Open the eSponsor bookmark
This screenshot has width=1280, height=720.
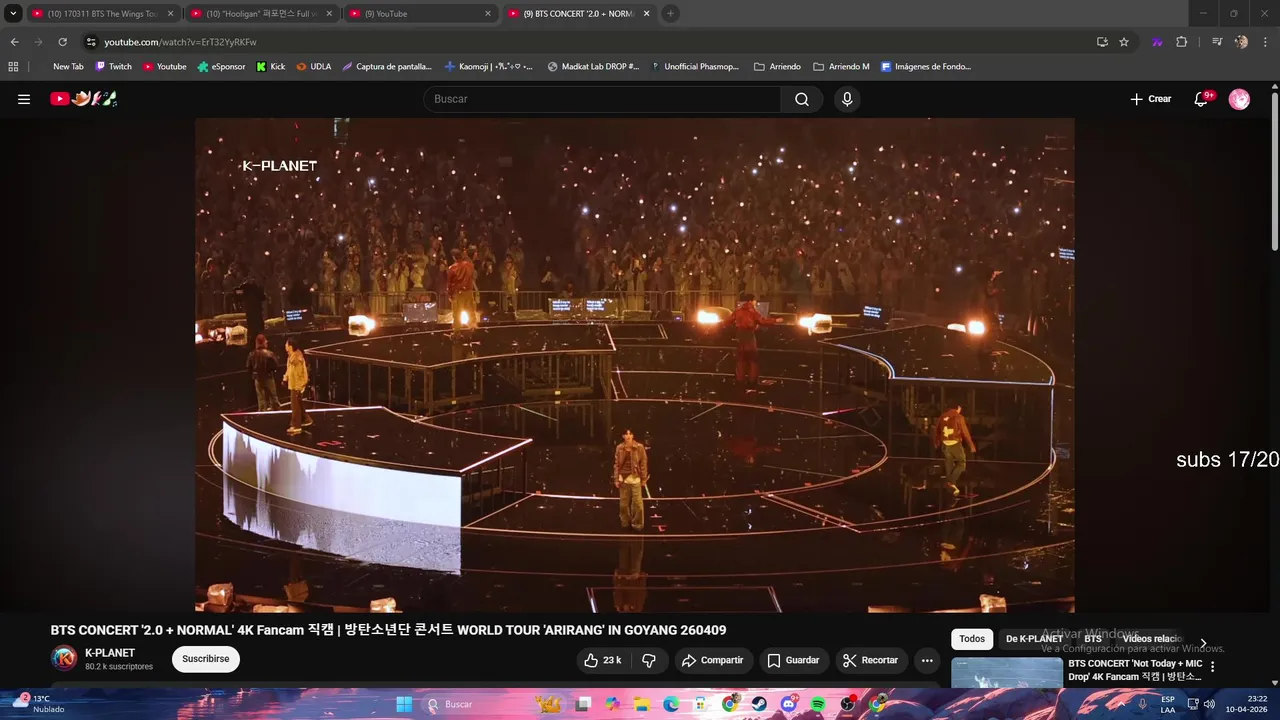[x=221, y=67]
